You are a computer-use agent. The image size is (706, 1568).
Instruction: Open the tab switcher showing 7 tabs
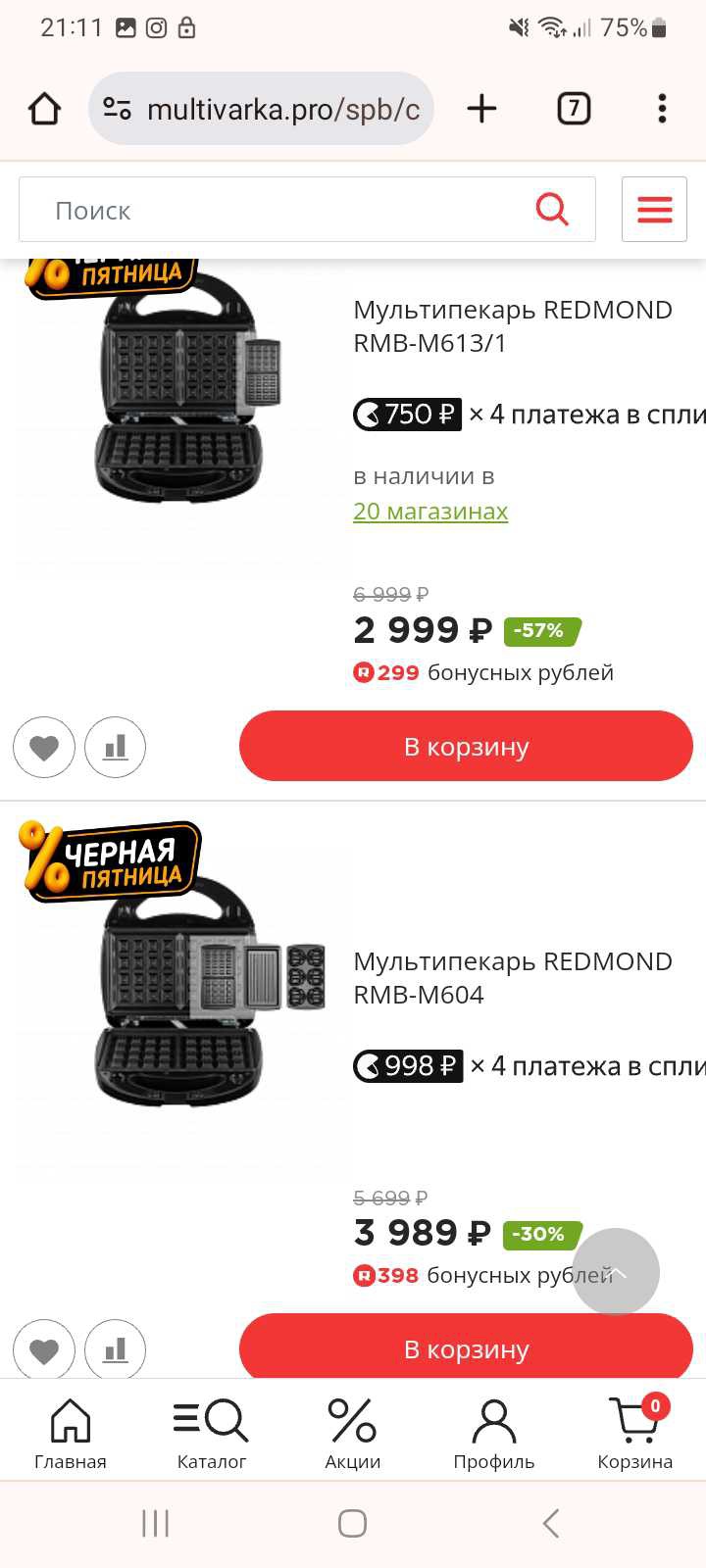tap(574, 108)
